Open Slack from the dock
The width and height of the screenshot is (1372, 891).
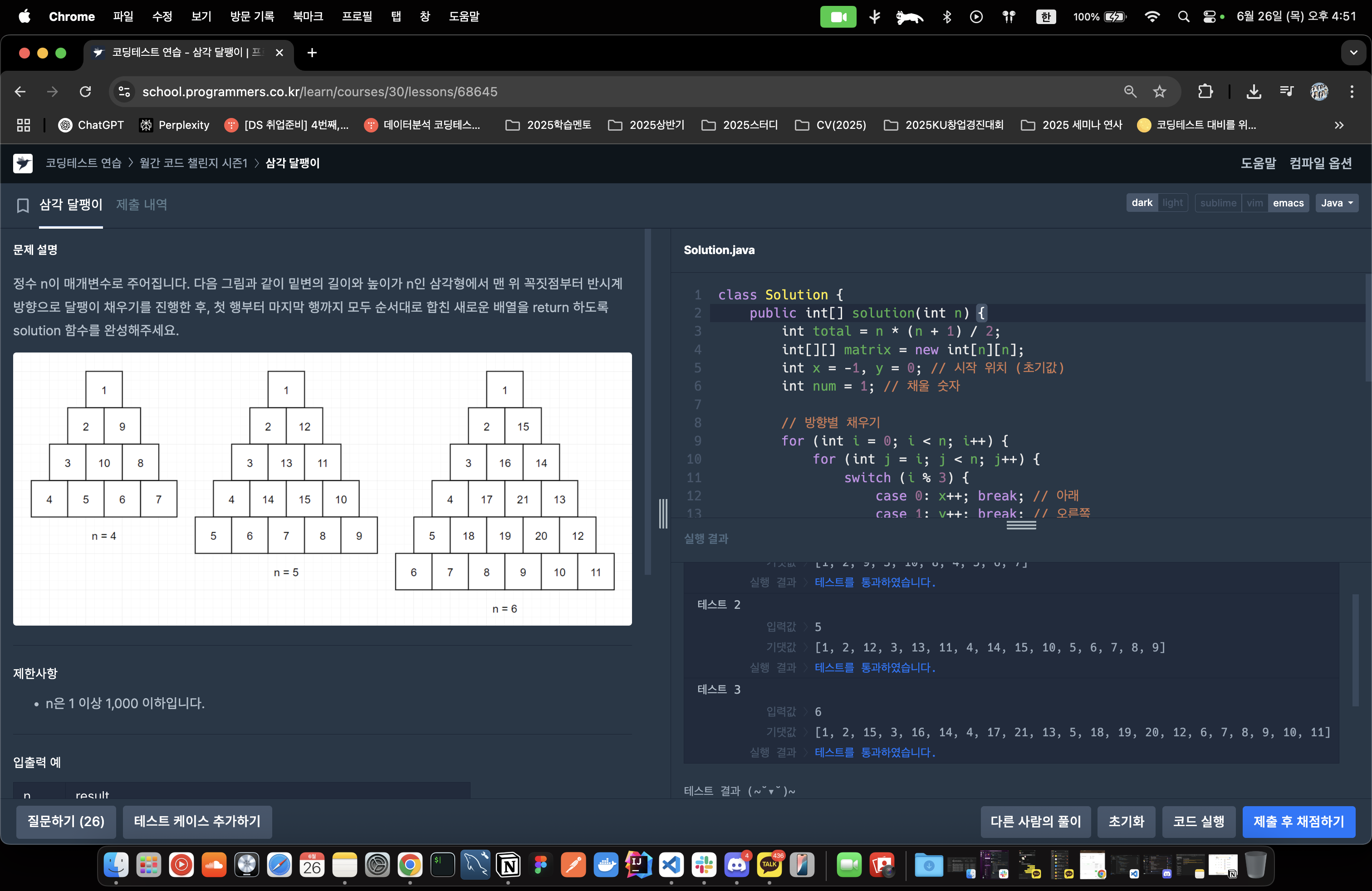(704, 865)
